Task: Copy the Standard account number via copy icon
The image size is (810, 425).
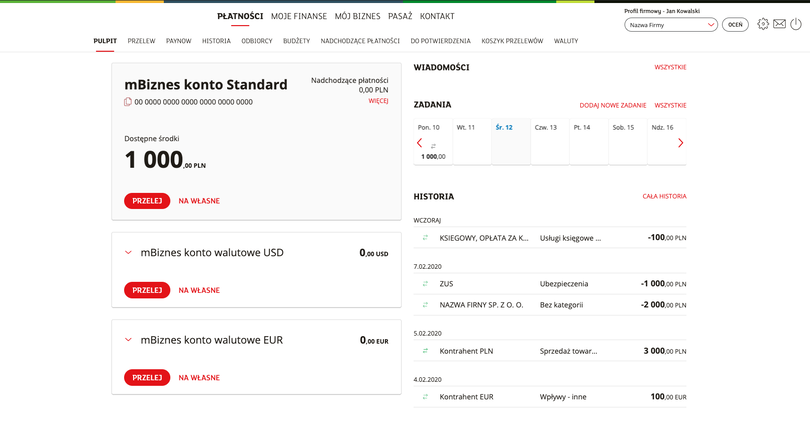Action: (128, 102)
